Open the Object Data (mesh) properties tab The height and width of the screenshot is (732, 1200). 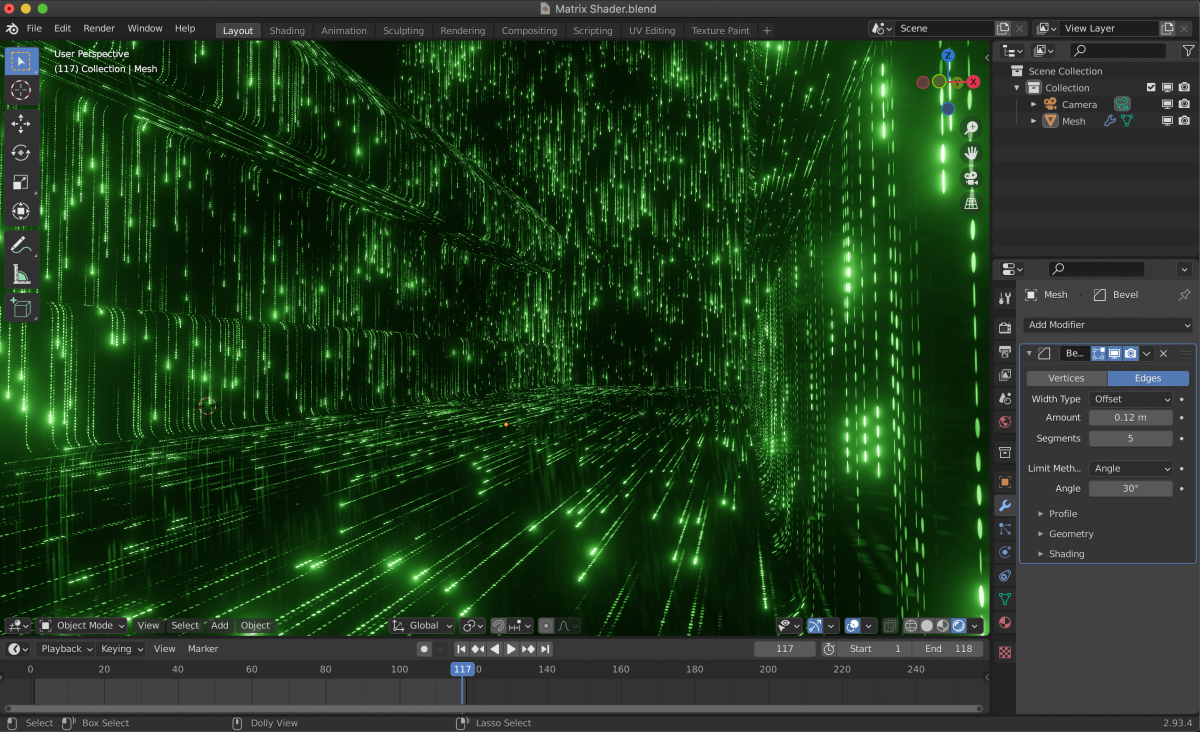1005,599
